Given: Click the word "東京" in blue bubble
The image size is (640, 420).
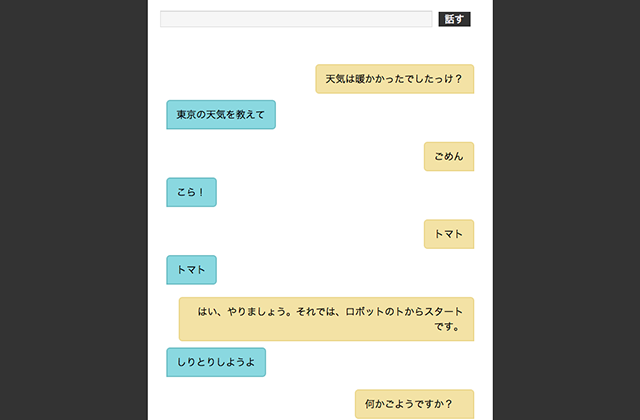Looking at the screenshot, I should tap(186, 115).
